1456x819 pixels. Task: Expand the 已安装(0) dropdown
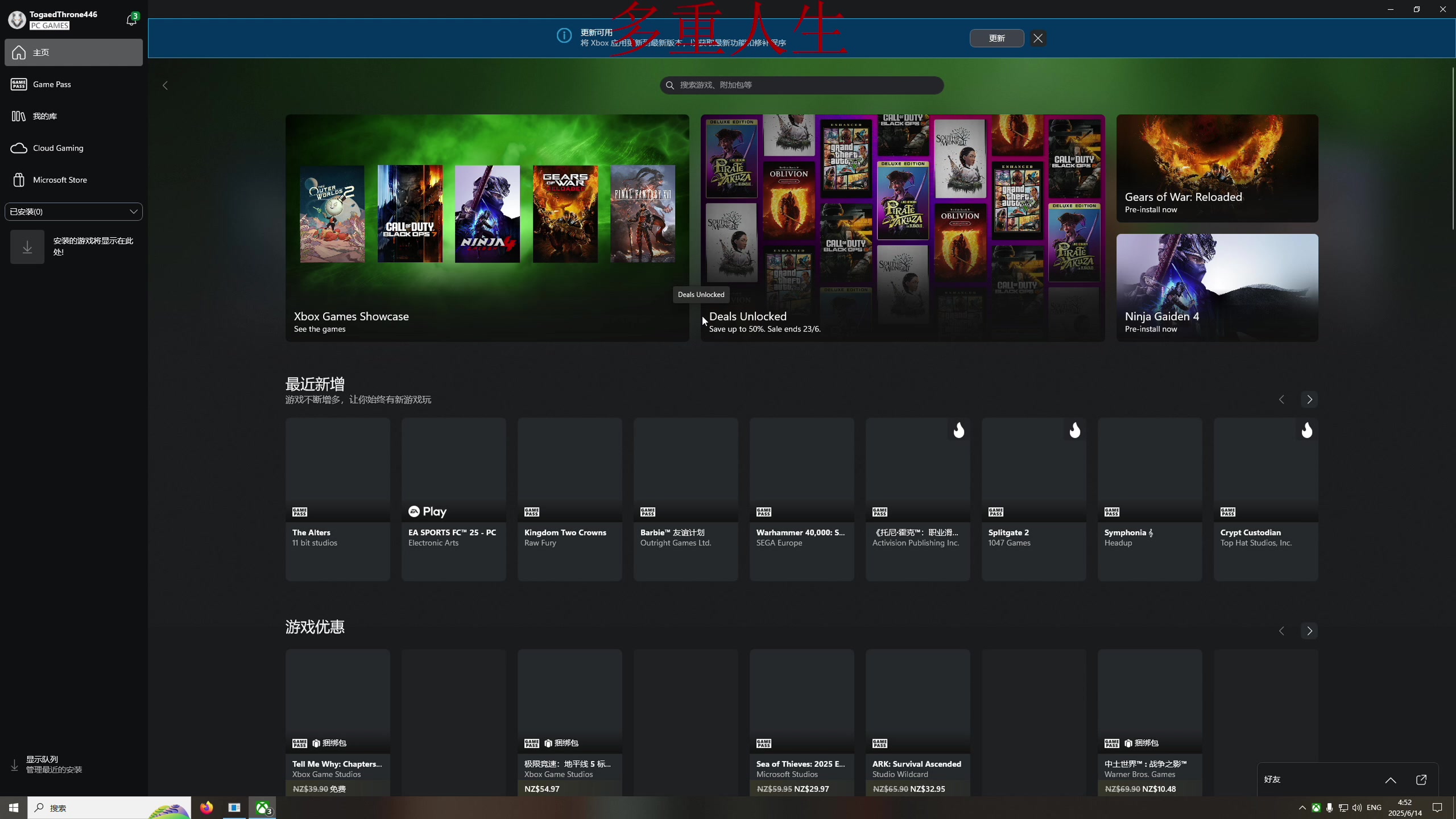tap(74, 212)
